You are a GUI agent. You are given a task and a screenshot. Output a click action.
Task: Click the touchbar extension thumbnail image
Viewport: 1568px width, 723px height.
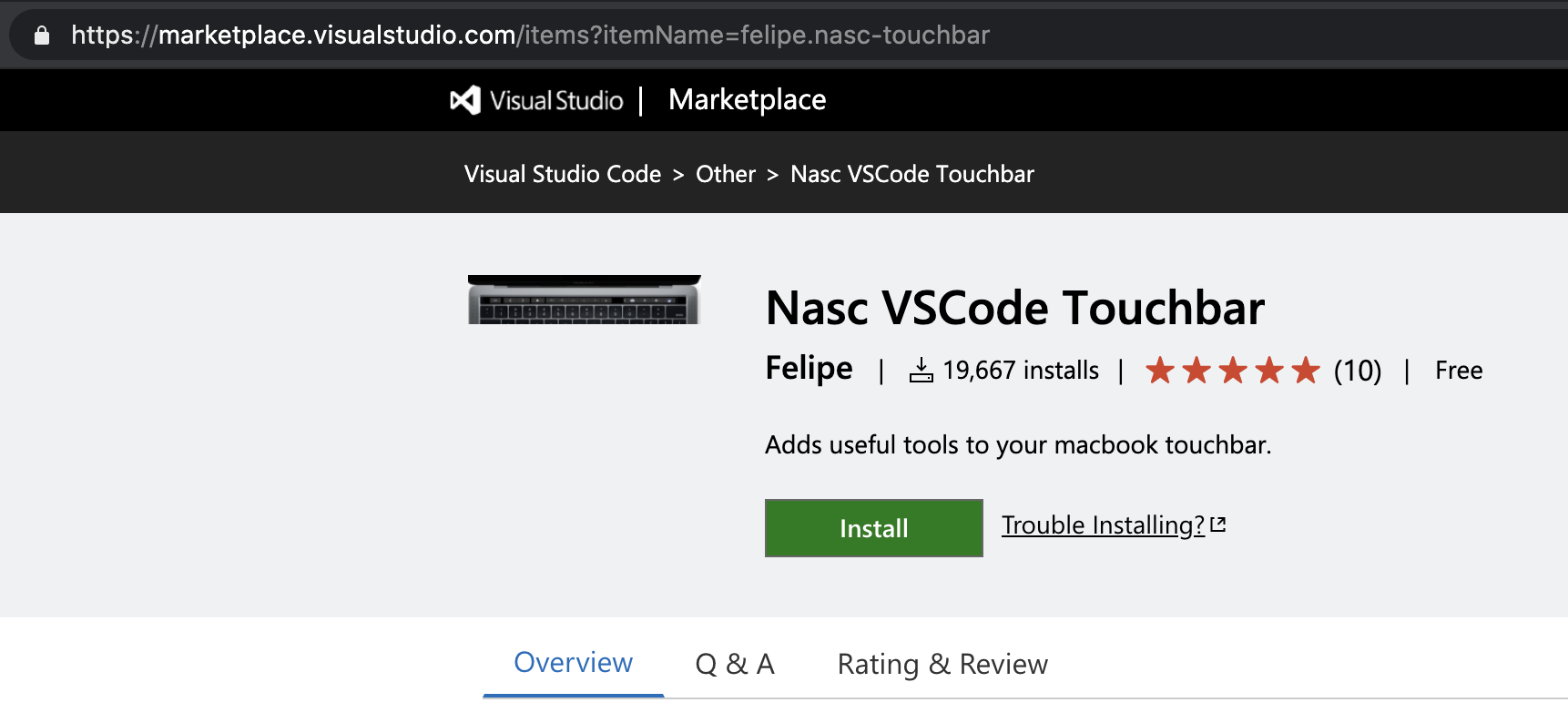[x=584, y=300]
